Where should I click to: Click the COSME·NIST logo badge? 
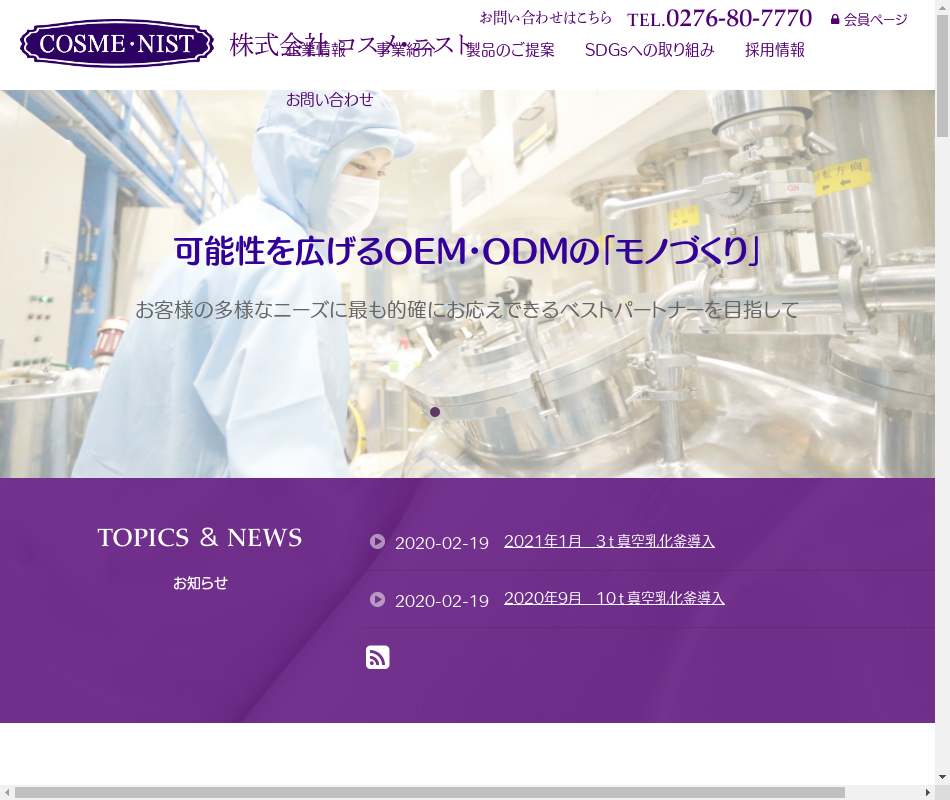(x=117, y=44)
